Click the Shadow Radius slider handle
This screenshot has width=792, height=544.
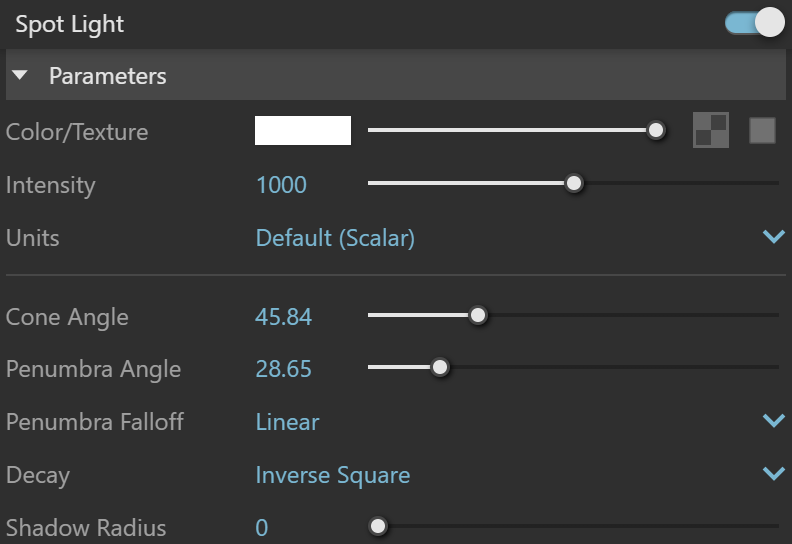pyautogui.click(x=378, y=526)
